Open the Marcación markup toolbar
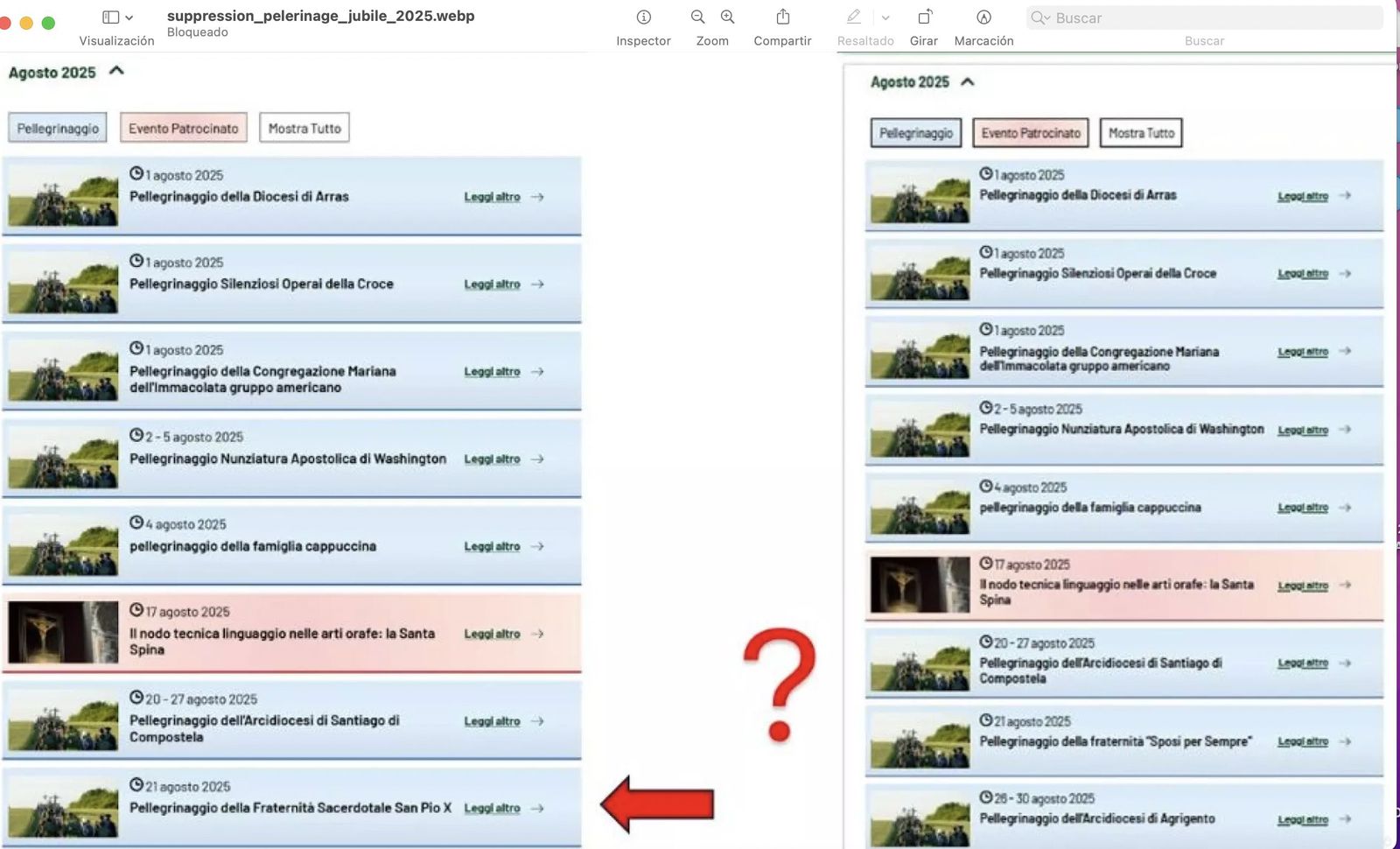The height and width of the screenshot is (849, 1400). click(x=983, y=17)
